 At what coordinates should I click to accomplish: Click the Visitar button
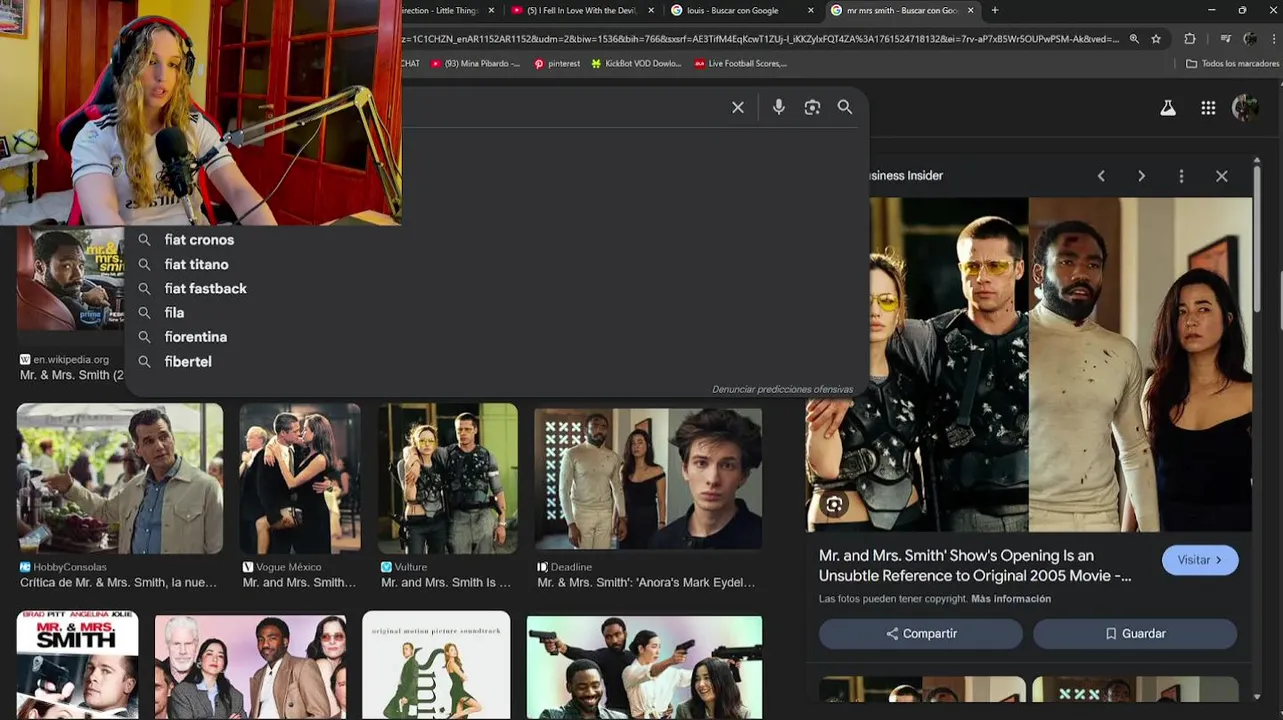click(1200, 560)
